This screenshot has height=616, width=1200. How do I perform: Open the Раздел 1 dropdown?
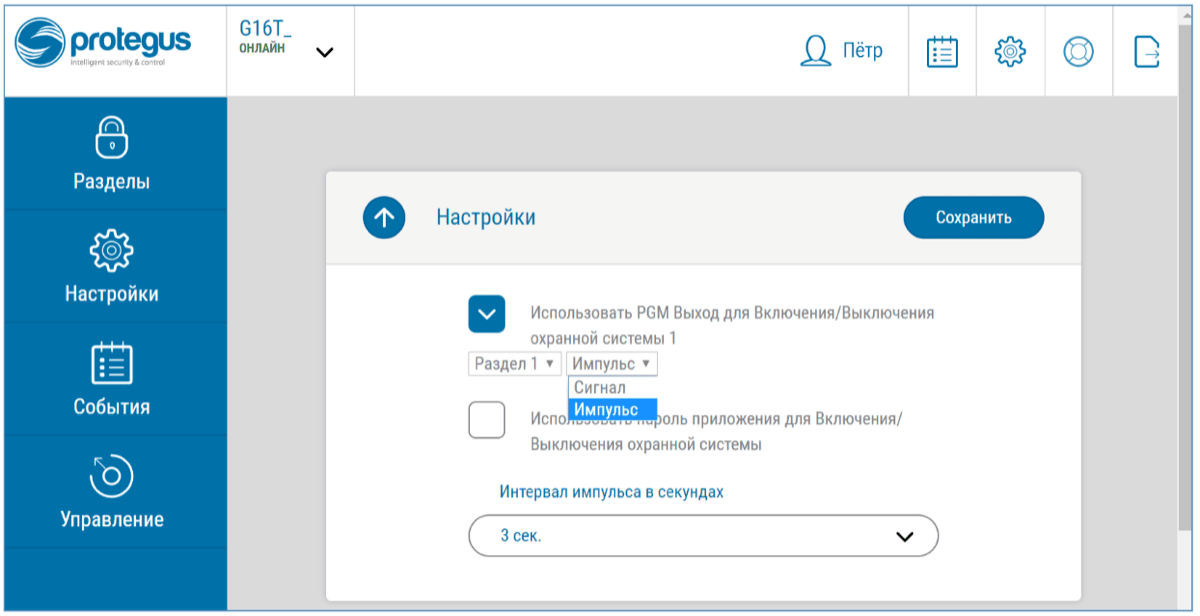click(514, 364)
